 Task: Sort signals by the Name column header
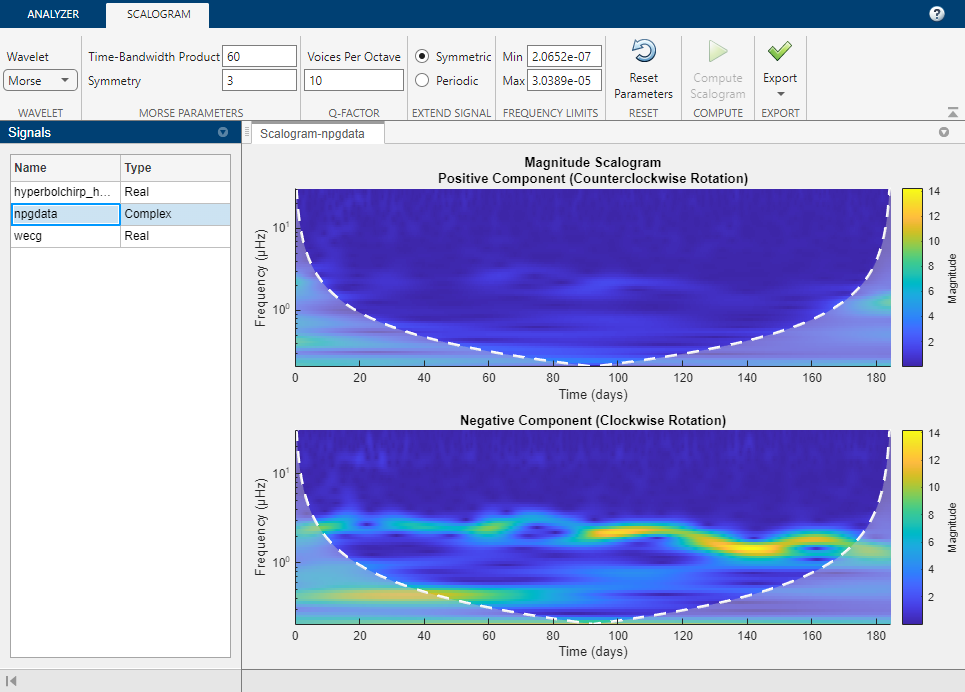pyautogui.click(x=65, y=168)
